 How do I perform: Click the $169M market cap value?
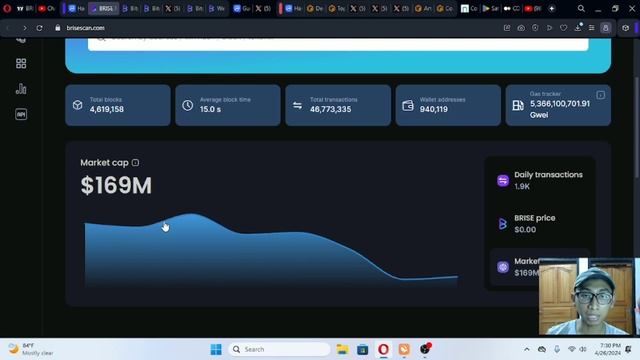[x=116, y=185]
